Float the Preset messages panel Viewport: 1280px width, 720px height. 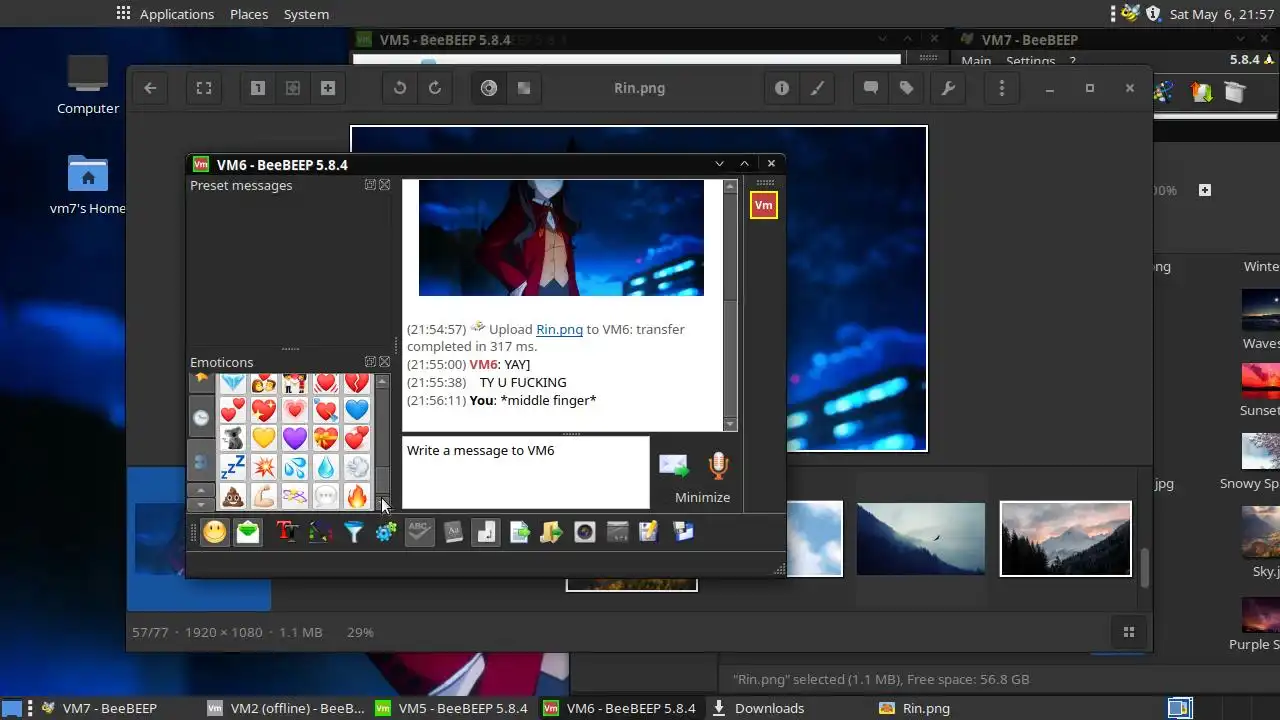tap(370, 185)
